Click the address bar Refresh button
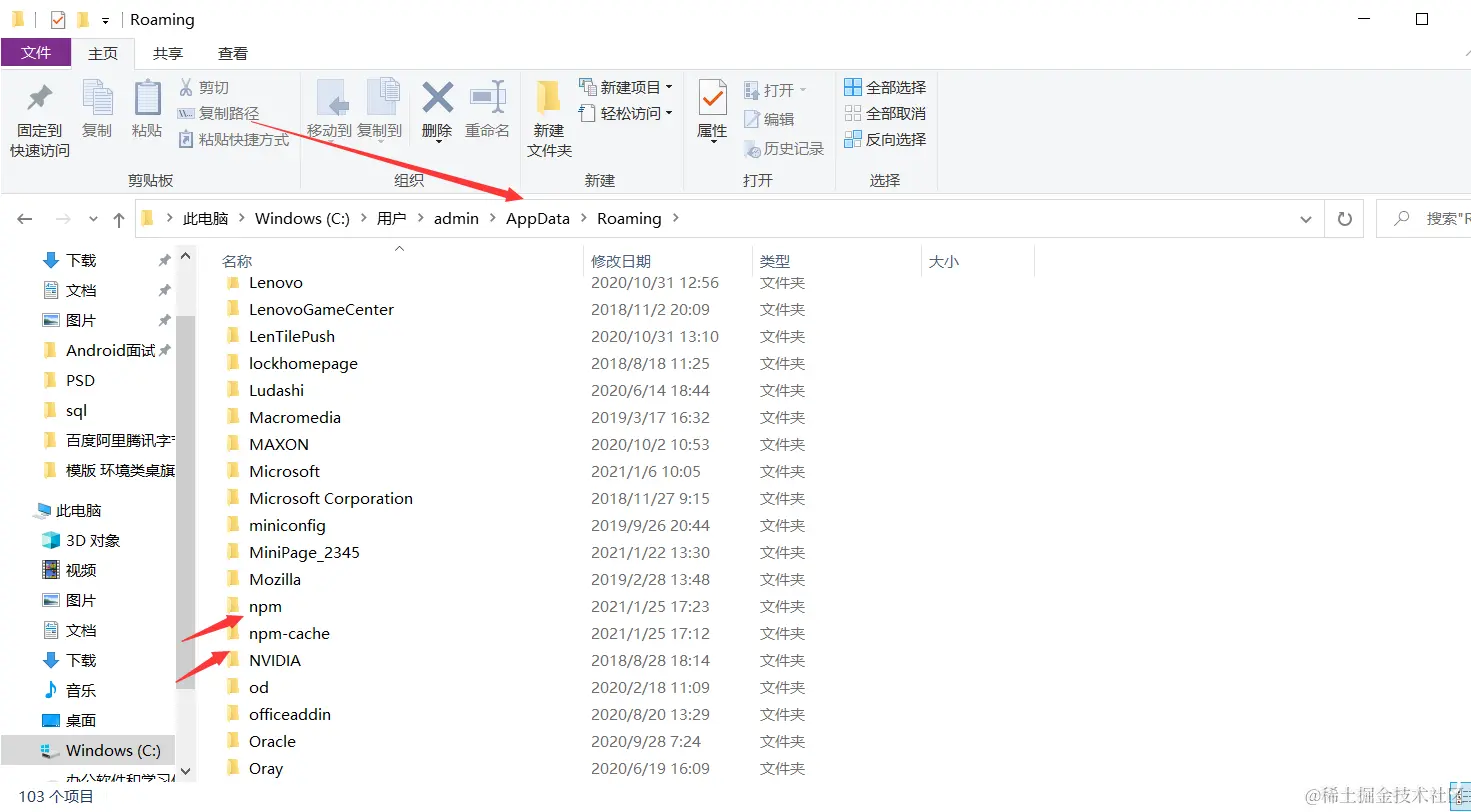The image size is (1471, 812). [1345, 219]
